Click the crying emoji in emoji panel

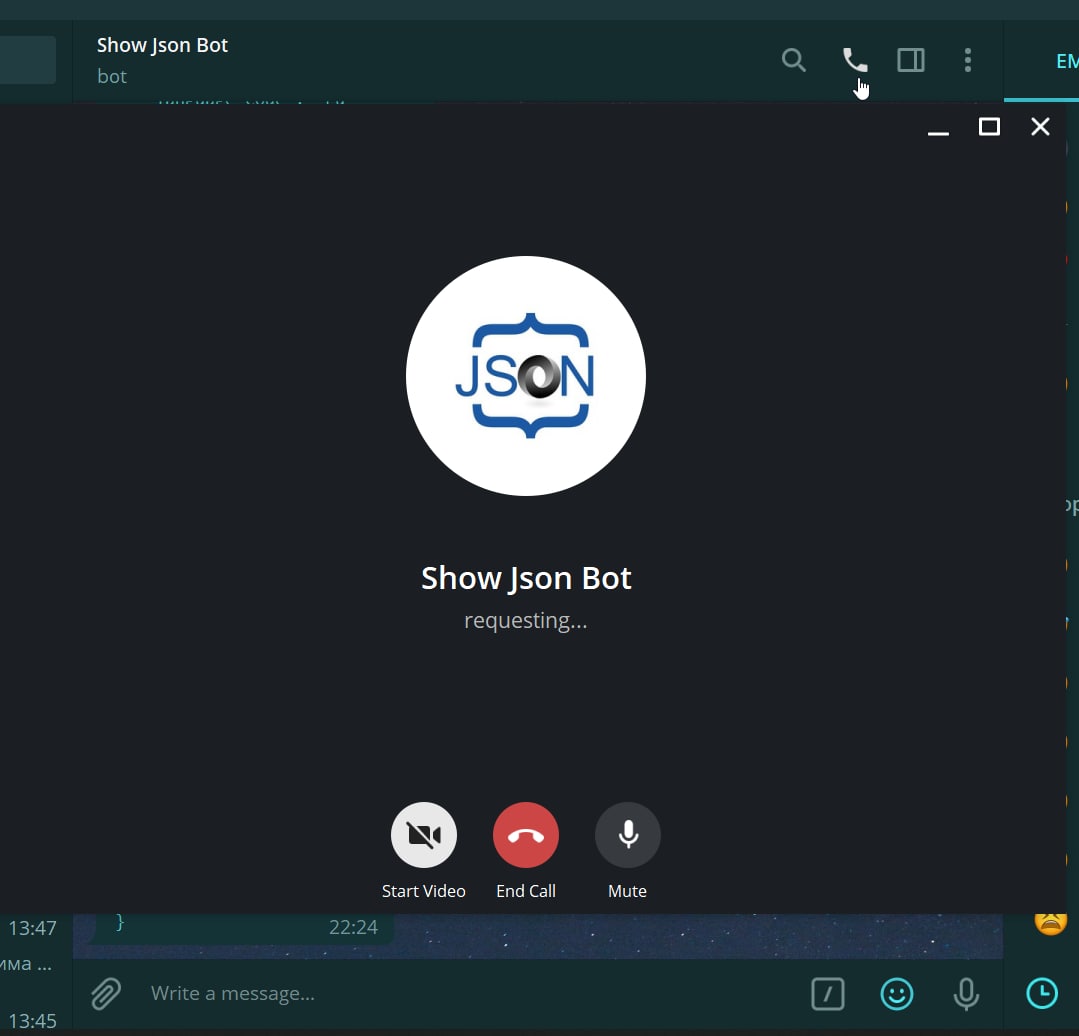point(1050,920)
